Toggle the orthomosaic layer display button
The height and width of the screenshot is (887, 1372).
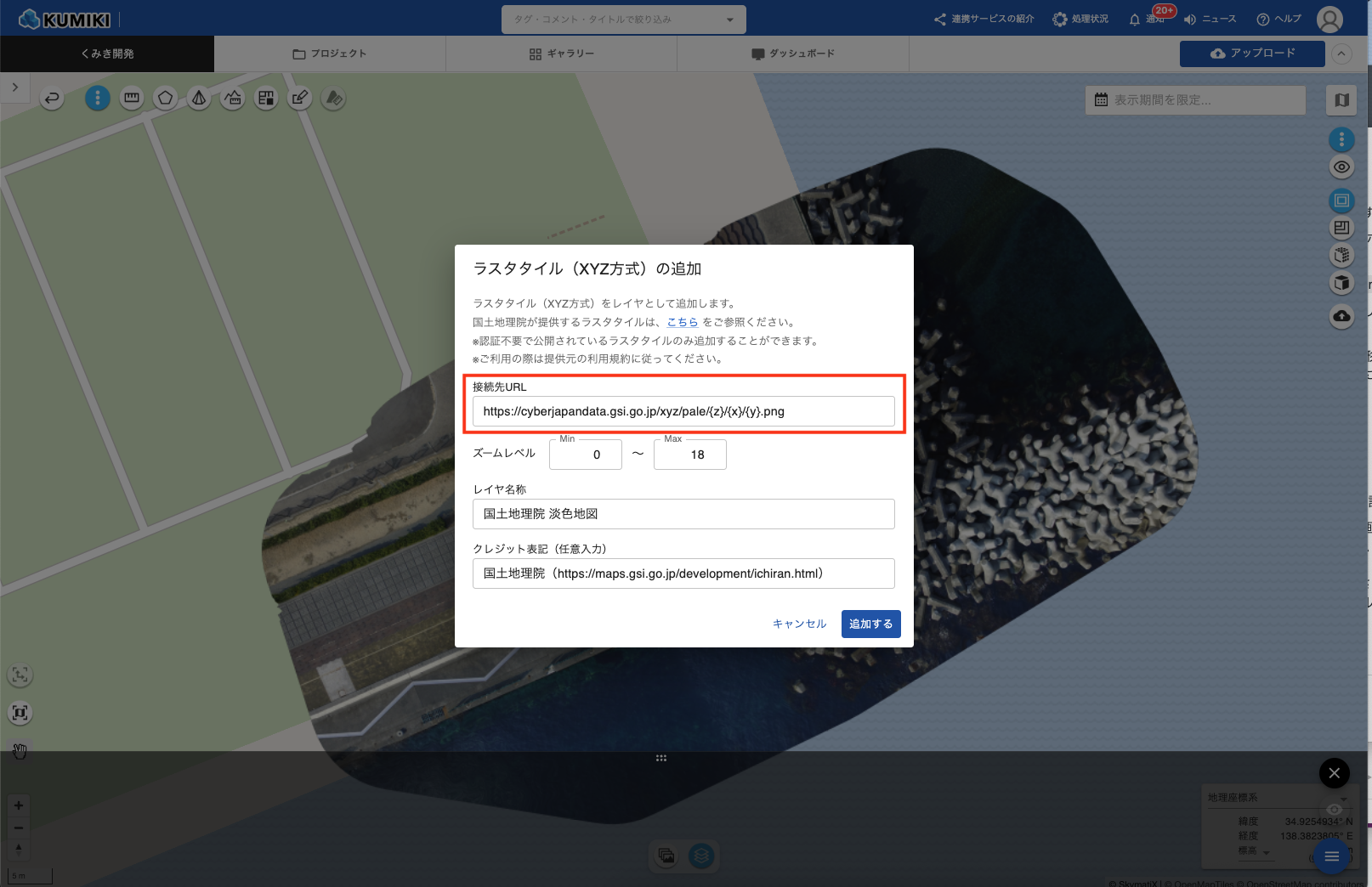1341,201
